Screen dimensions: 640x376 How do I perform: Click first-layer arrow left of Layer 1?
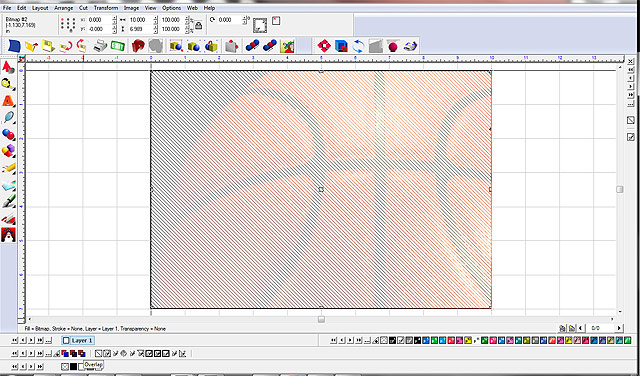click(x=15, y=340)
